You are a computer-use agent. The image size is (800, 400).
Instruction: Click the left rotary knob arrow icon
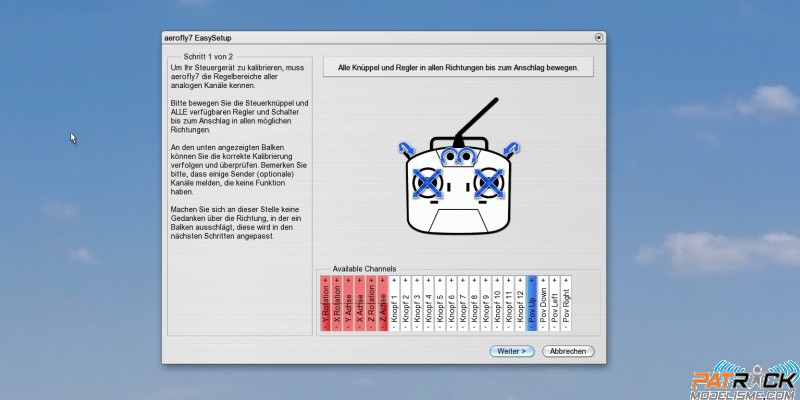tap(449, 156)
